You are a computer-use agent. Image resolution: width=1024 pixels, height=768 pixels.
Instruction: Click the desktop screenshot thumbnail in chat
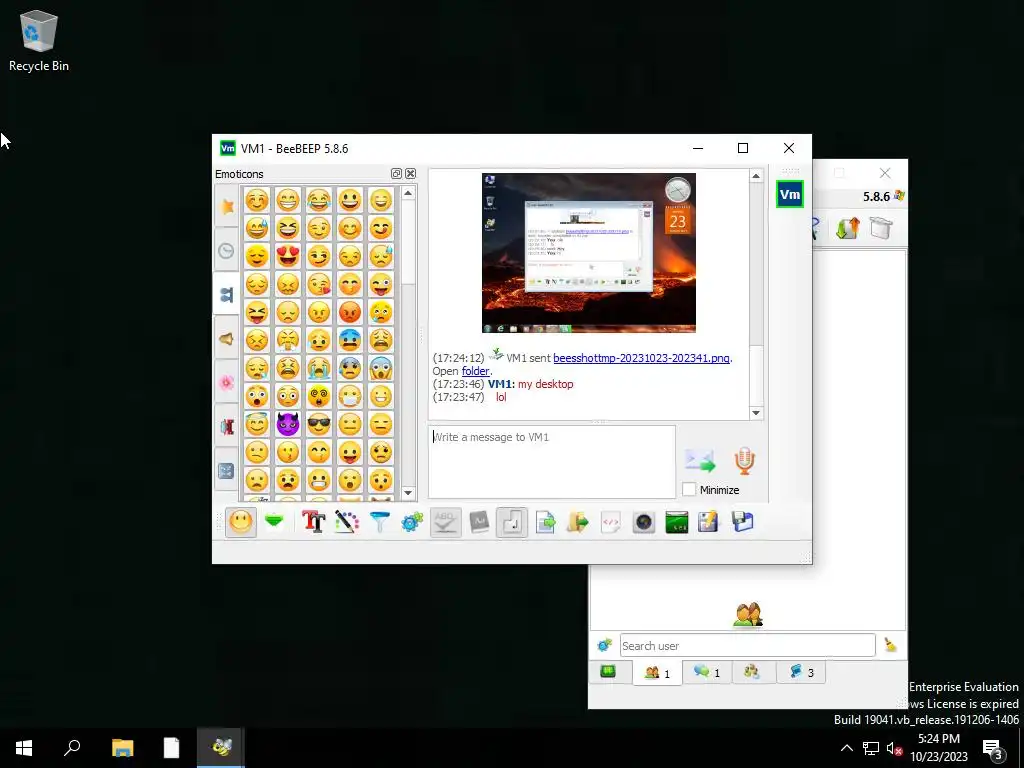[588, 253]
